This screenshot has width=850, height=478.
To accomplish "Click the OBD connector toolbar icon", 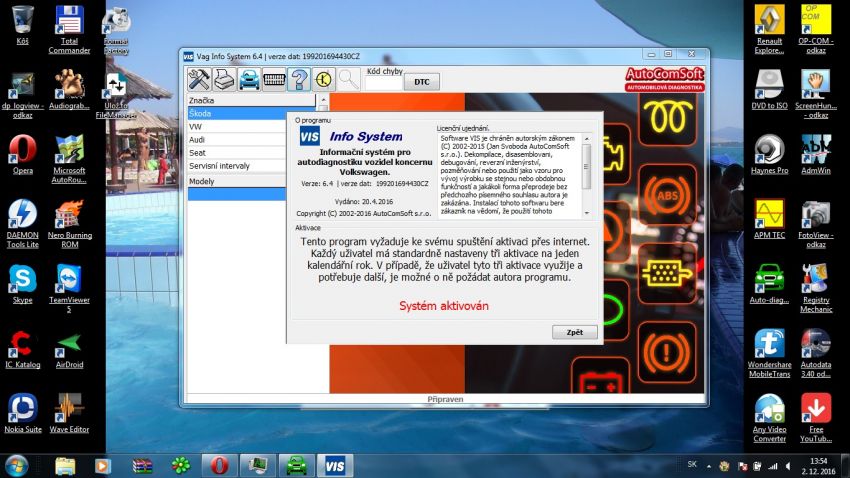I will point(273,80).
